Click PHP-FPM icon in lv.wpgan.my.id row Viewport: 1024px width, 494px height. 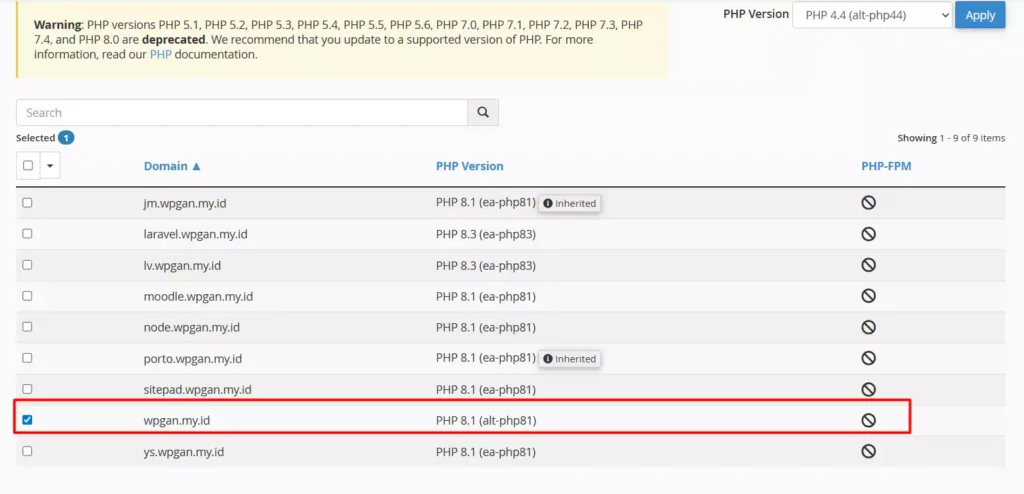(x=868, y=265)
